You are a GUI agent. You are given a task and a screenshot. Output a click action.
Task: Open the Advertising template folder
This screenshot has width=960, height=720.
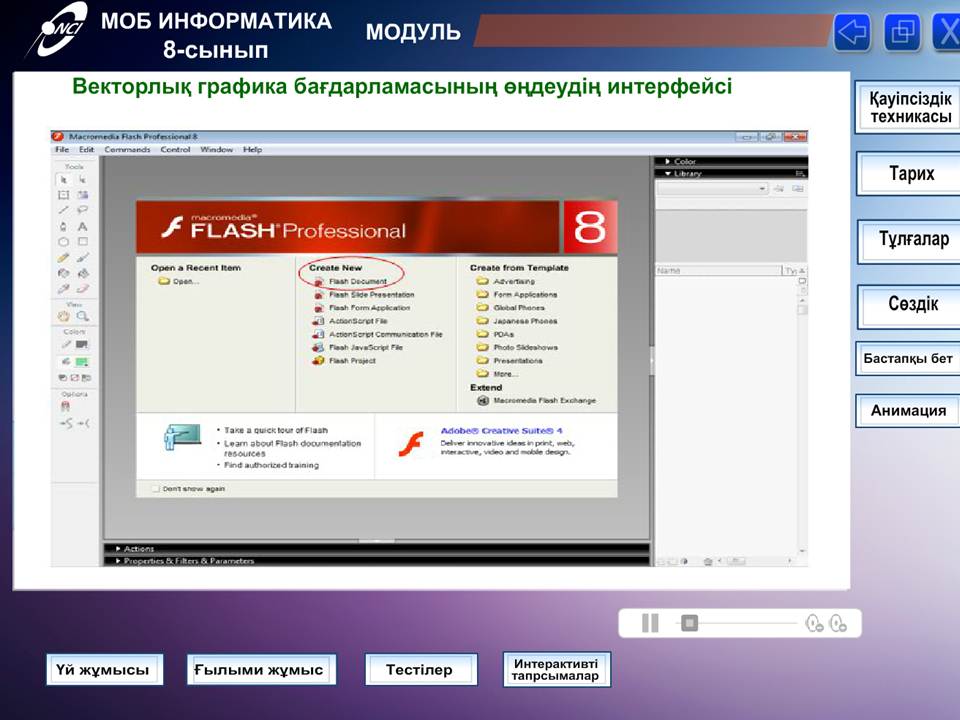tap(506, 282)
